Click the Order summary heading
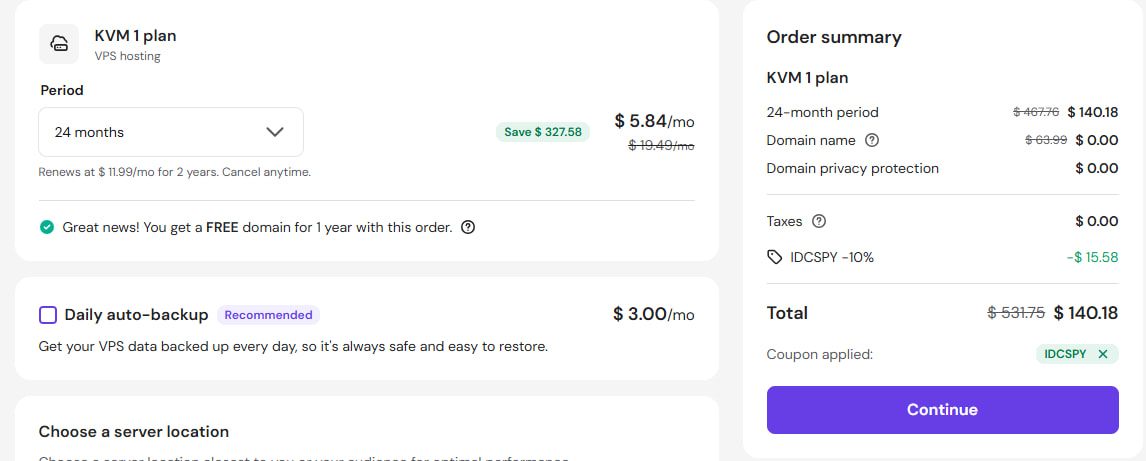The image size is (1146, 461). [x=834, y=38]
